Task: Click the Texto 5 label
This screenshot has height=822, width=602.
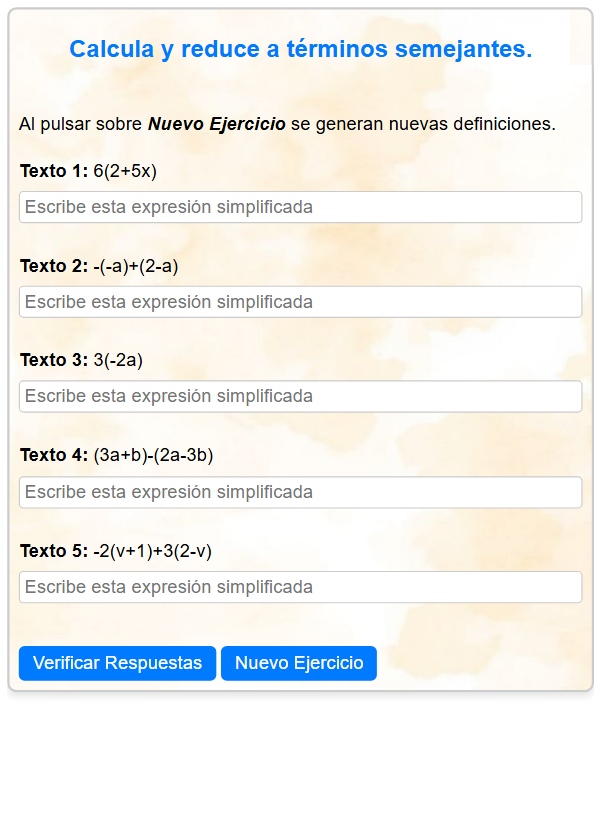Action: [x=54, y=551]
